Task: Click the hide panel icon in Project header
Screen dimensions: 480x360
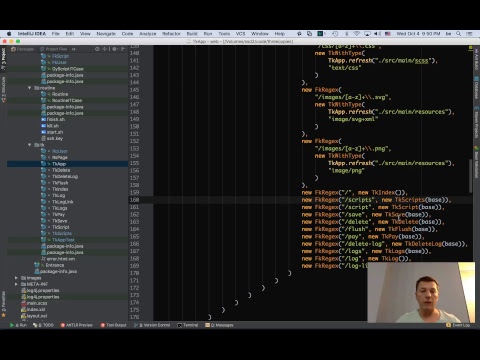Action: tap(123, 49)
